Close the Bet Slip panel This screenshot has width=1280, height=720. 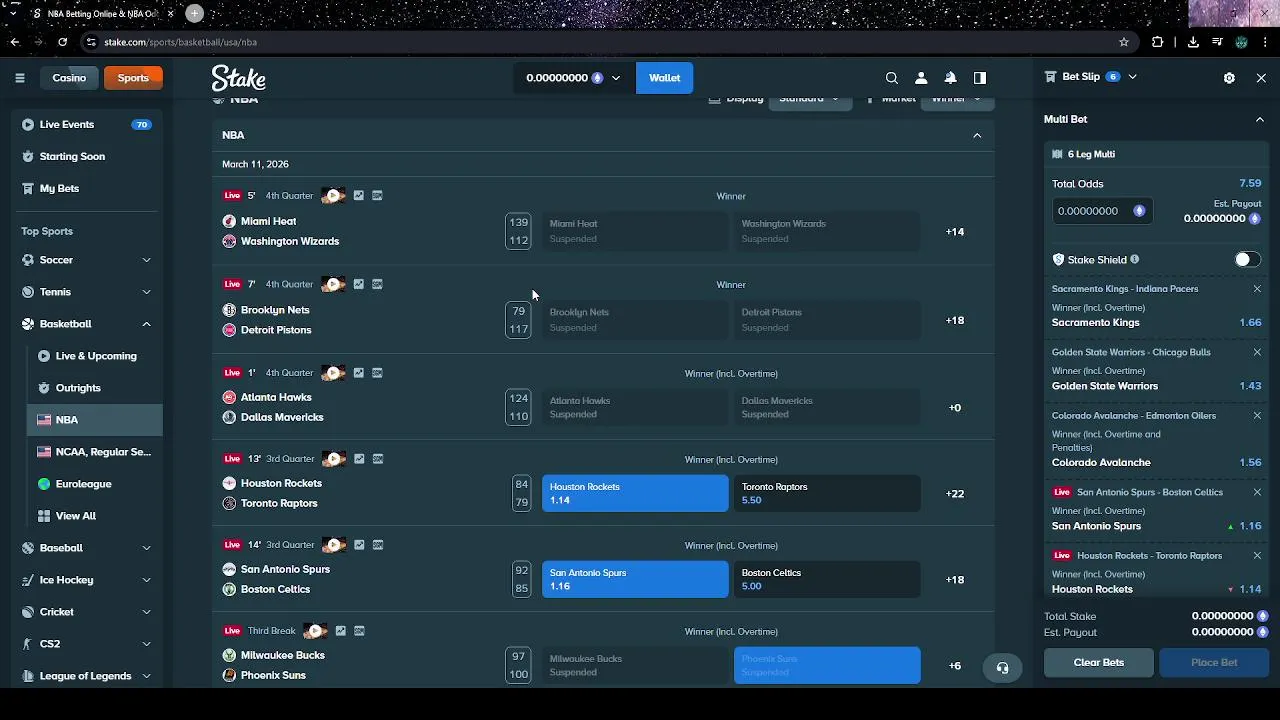(1261, 78)
